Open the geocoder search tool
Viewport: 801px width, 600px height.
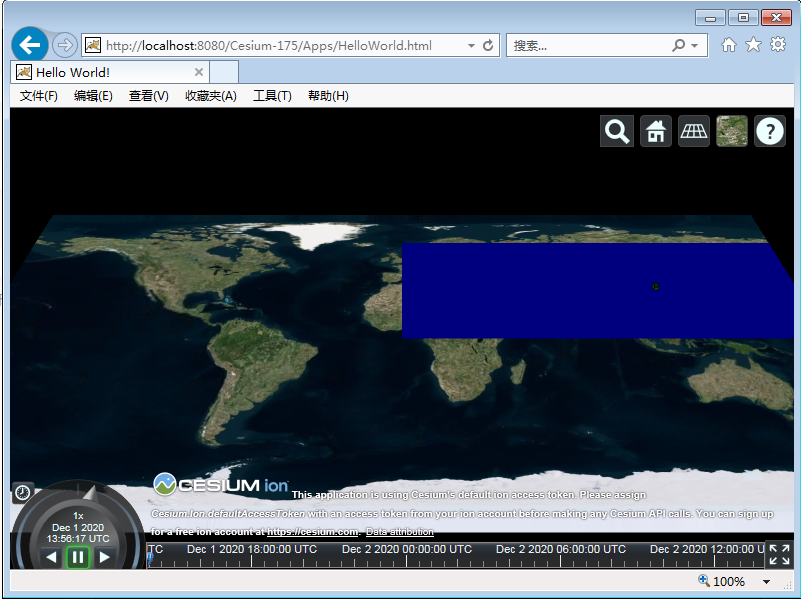(x=616, y=130)
